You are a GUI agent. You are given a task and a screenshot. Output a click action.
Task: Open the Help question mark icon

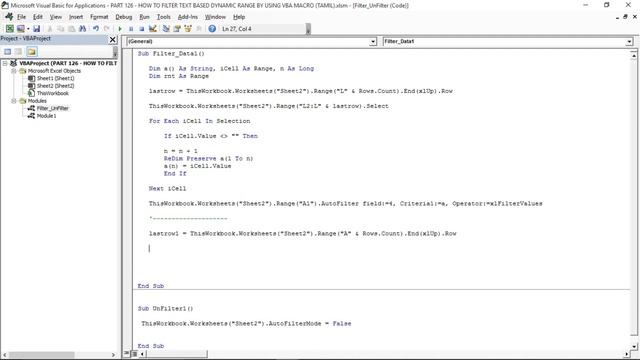(212, 29)
